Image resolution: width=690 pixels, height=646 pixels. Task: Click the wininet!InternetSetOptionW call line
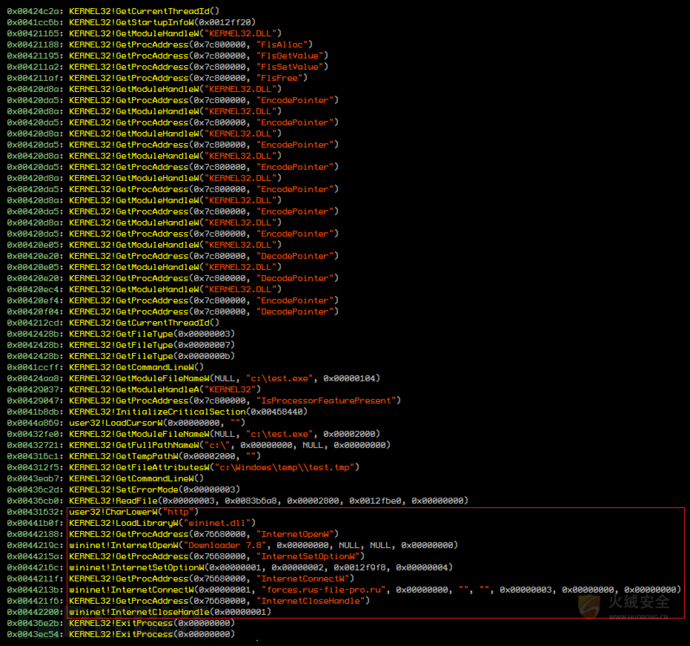230,568
